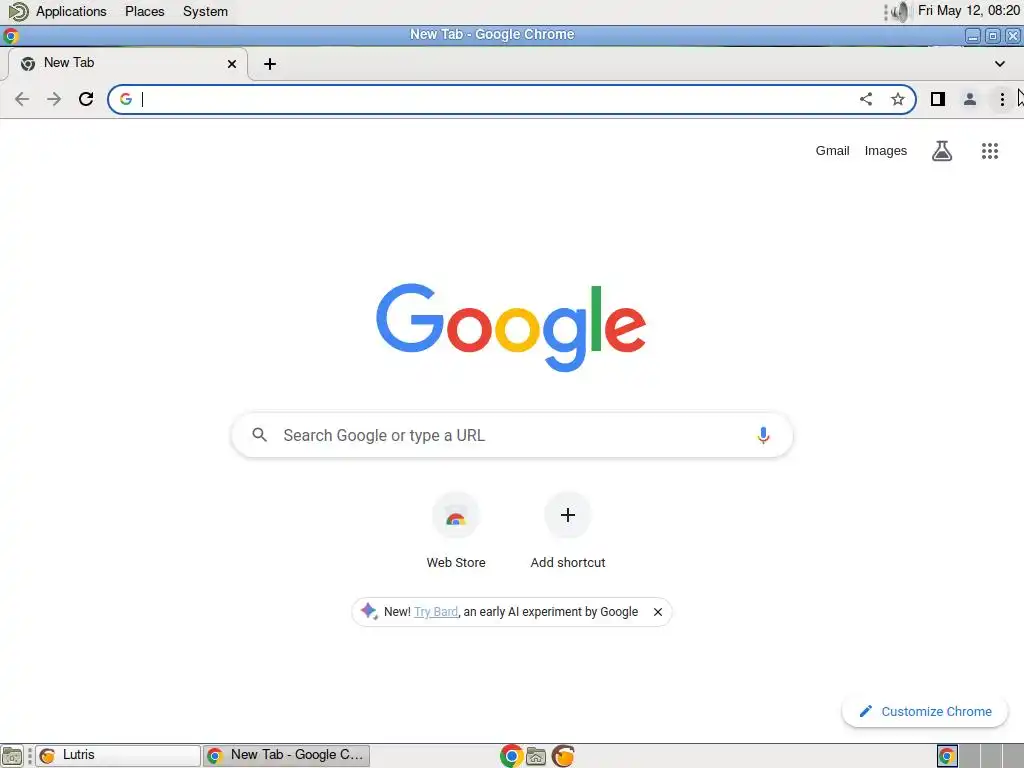The height and width of the screenshot is (768, 1024).
Task: Go back using the back arrow
Action: 22,99
